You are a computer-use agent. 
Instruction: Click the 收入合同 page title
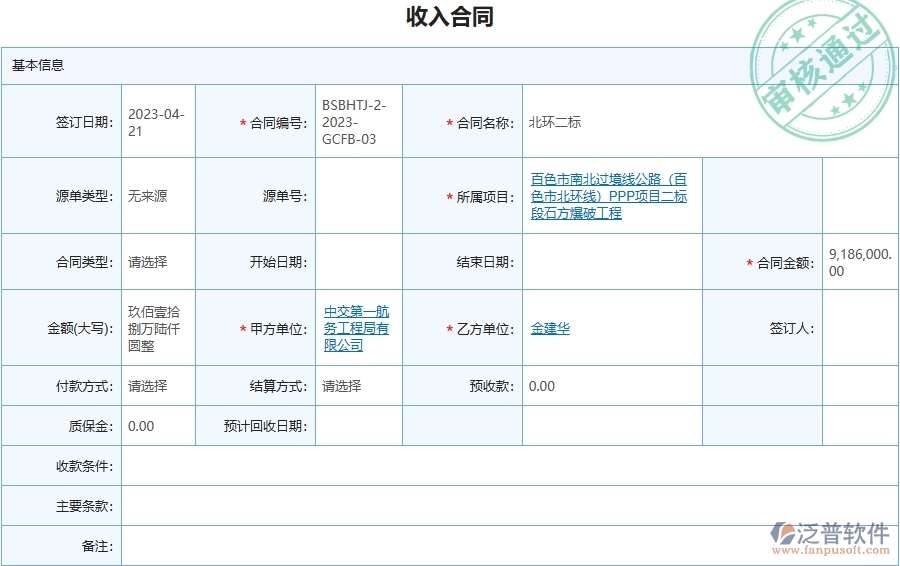tap(450, 17)
